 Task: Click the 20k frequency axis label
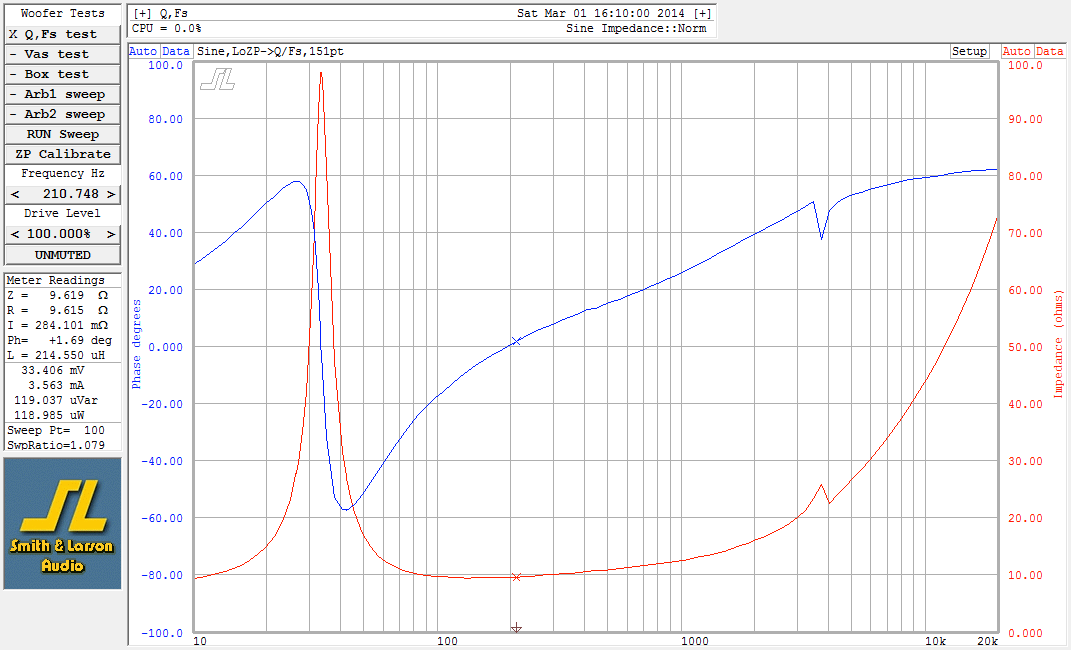(x=987, y=641)
